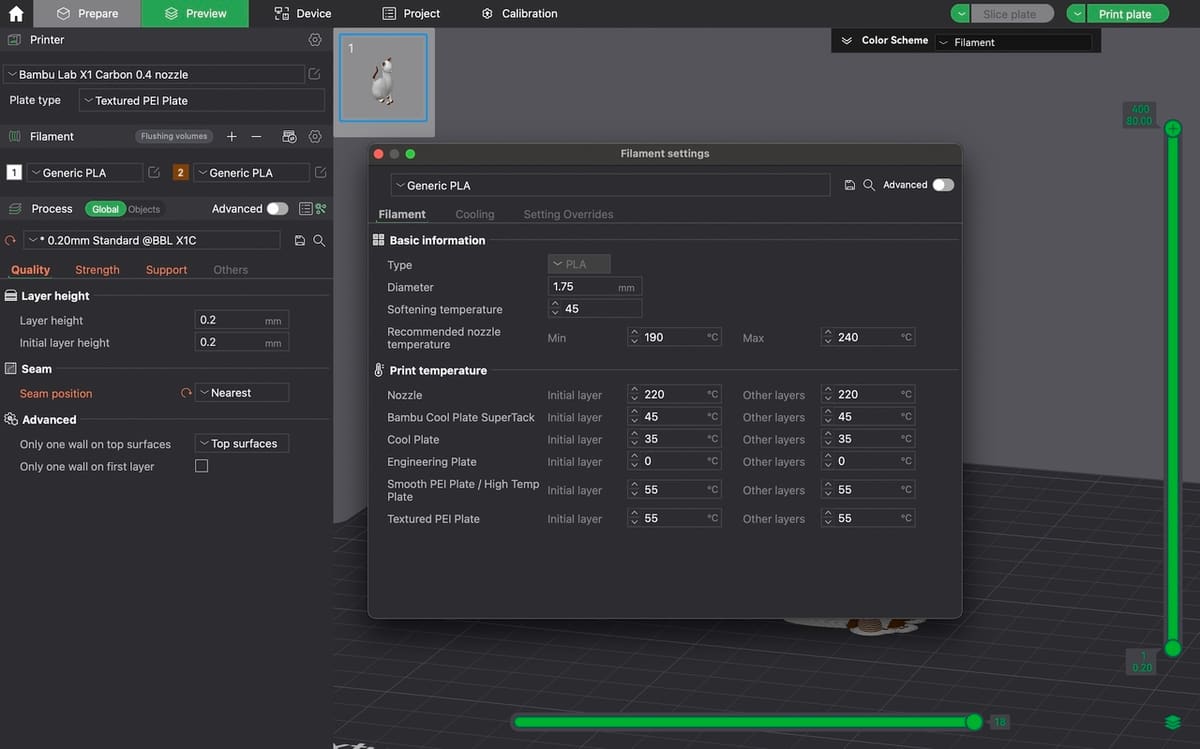
Task: Open Cooling tab in Filament settings
Action: 475,214
